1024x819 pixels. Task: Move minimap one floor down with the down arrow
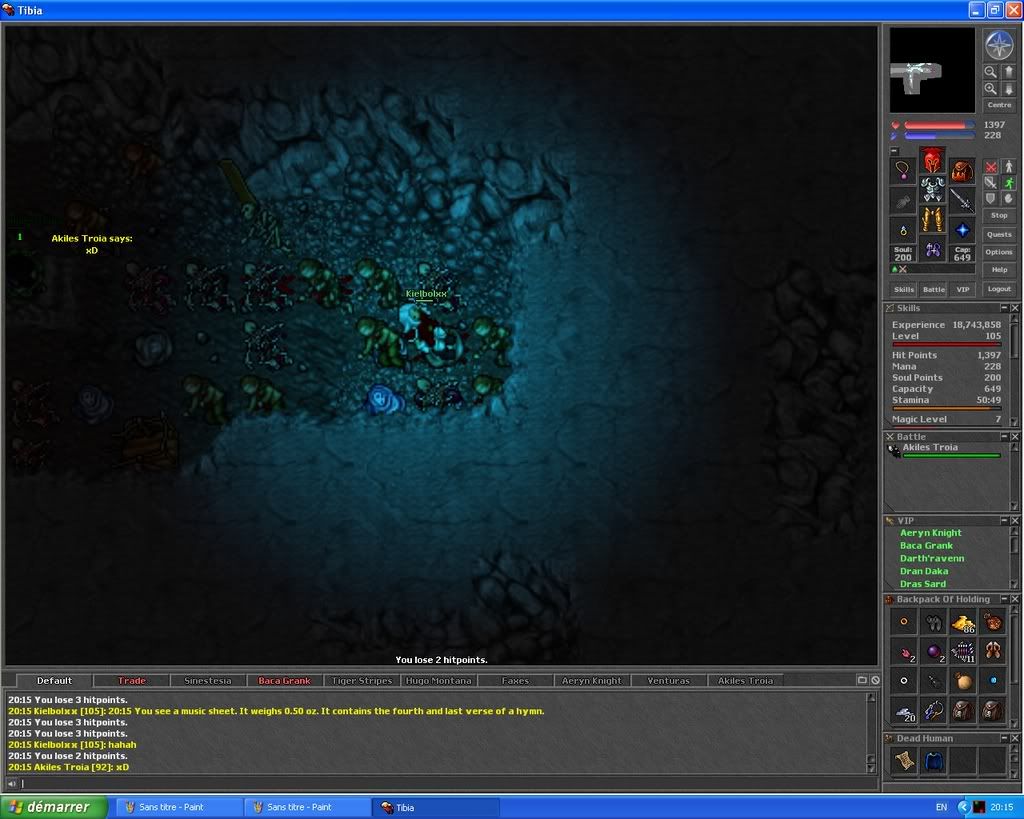(1008, 89)
